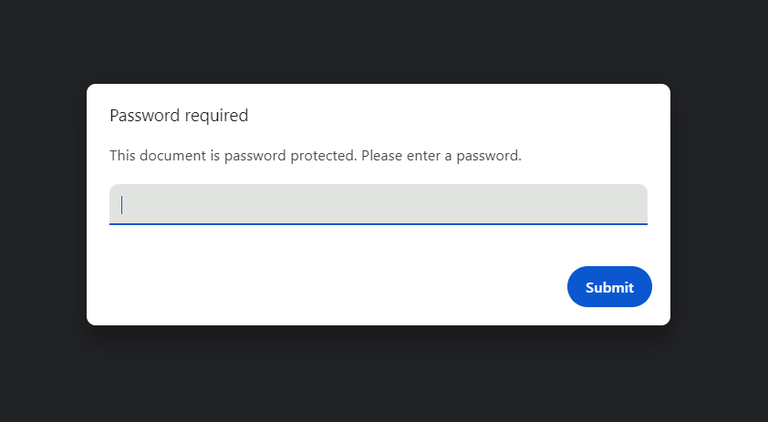Click the dark backdrop above the password dialog
Viewport: 768px width, 422px height.
pyautogui.click(x=378, y=40)
